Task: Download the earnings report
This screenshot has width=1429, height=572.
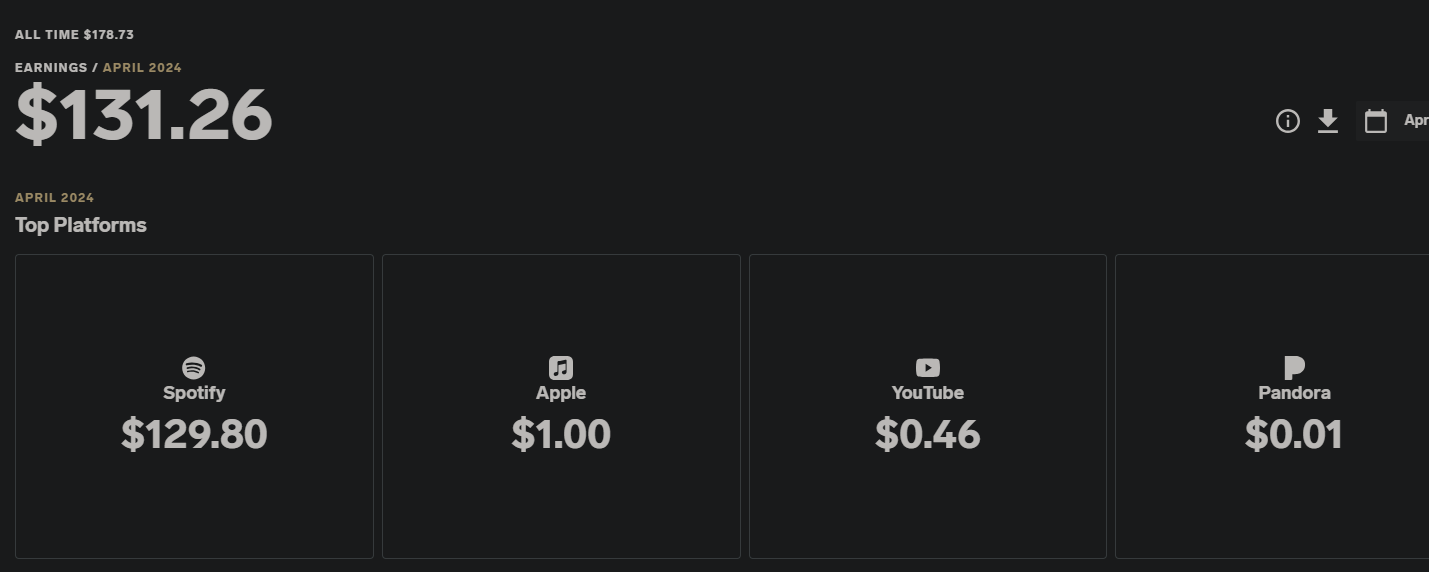Action: (1327, 121)
